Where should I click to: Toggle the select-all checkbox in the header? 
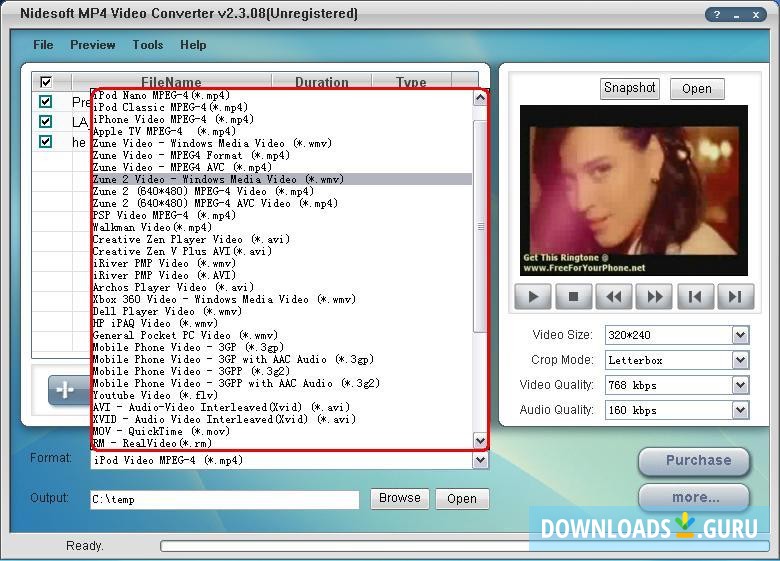[x=46, y=82]
